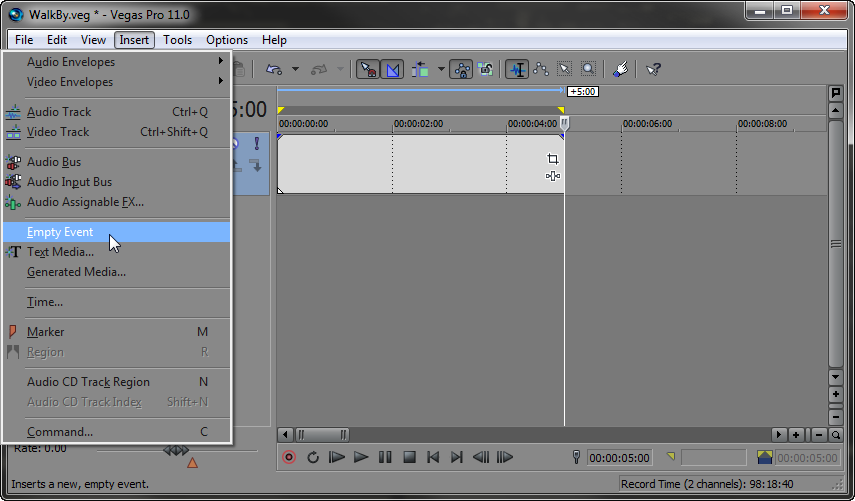Image resolution: width=855 pixels, height=501 pixels.
Task: Toggle Ignore Event Grouping icon
Action: click(x=485, y=69)
